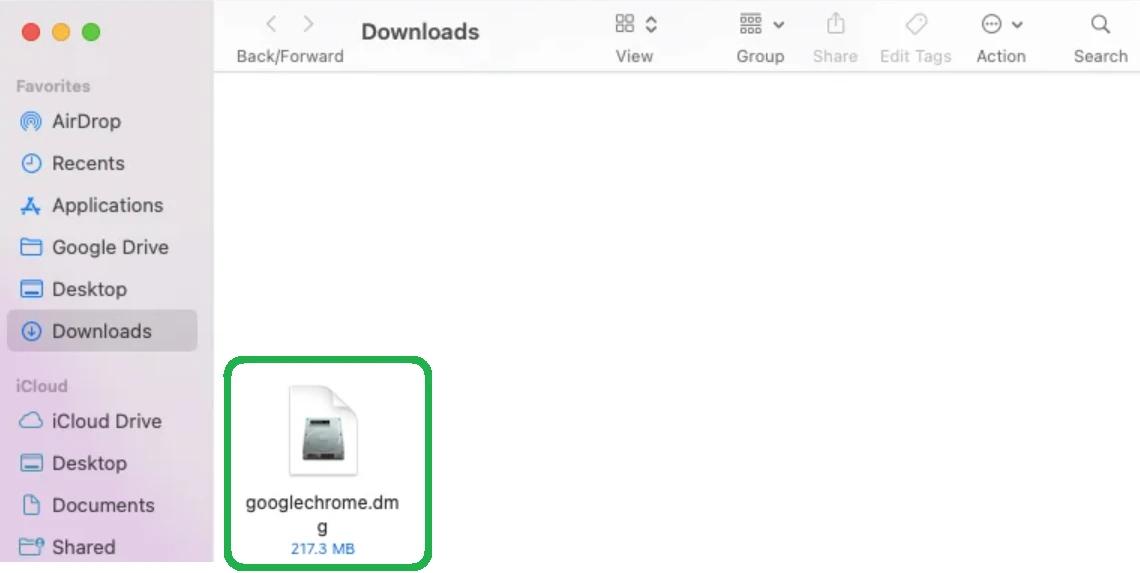
Task: Click the Downloads window title
Action: (420, 31)
